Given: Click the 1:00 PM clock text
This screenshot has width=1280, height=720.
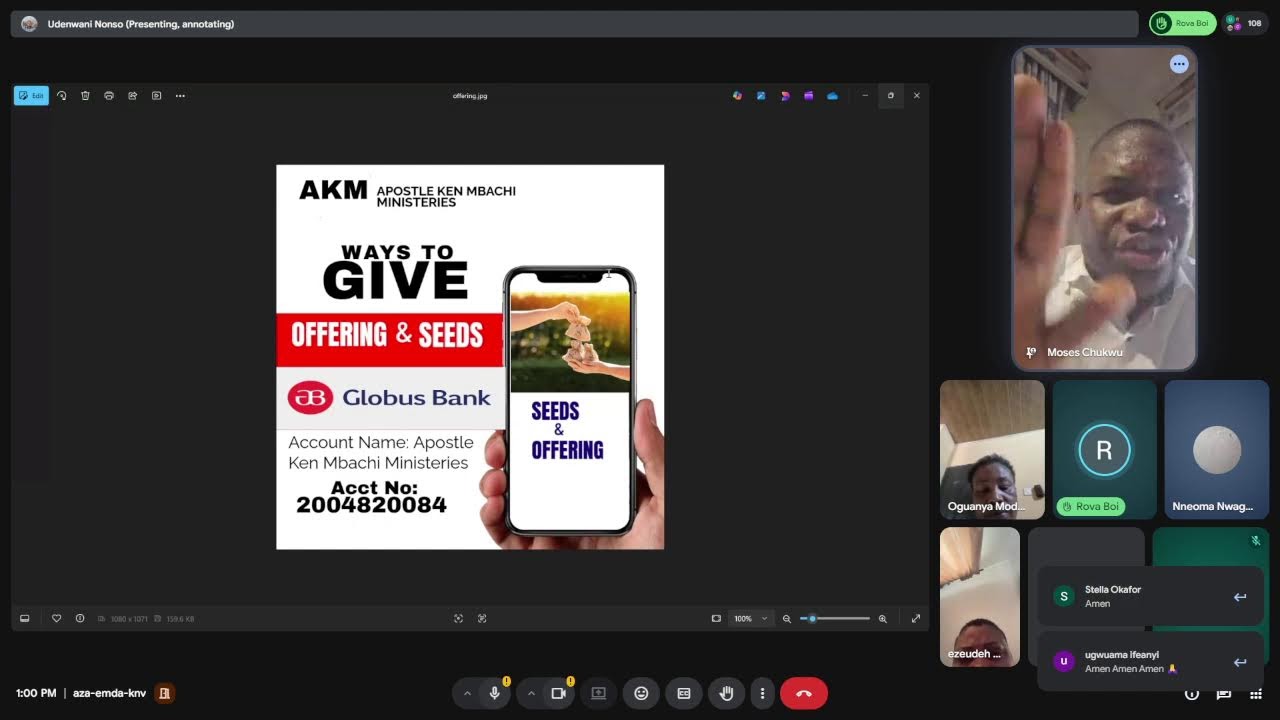Looking at the screenshot, I should tap(36, 693).
